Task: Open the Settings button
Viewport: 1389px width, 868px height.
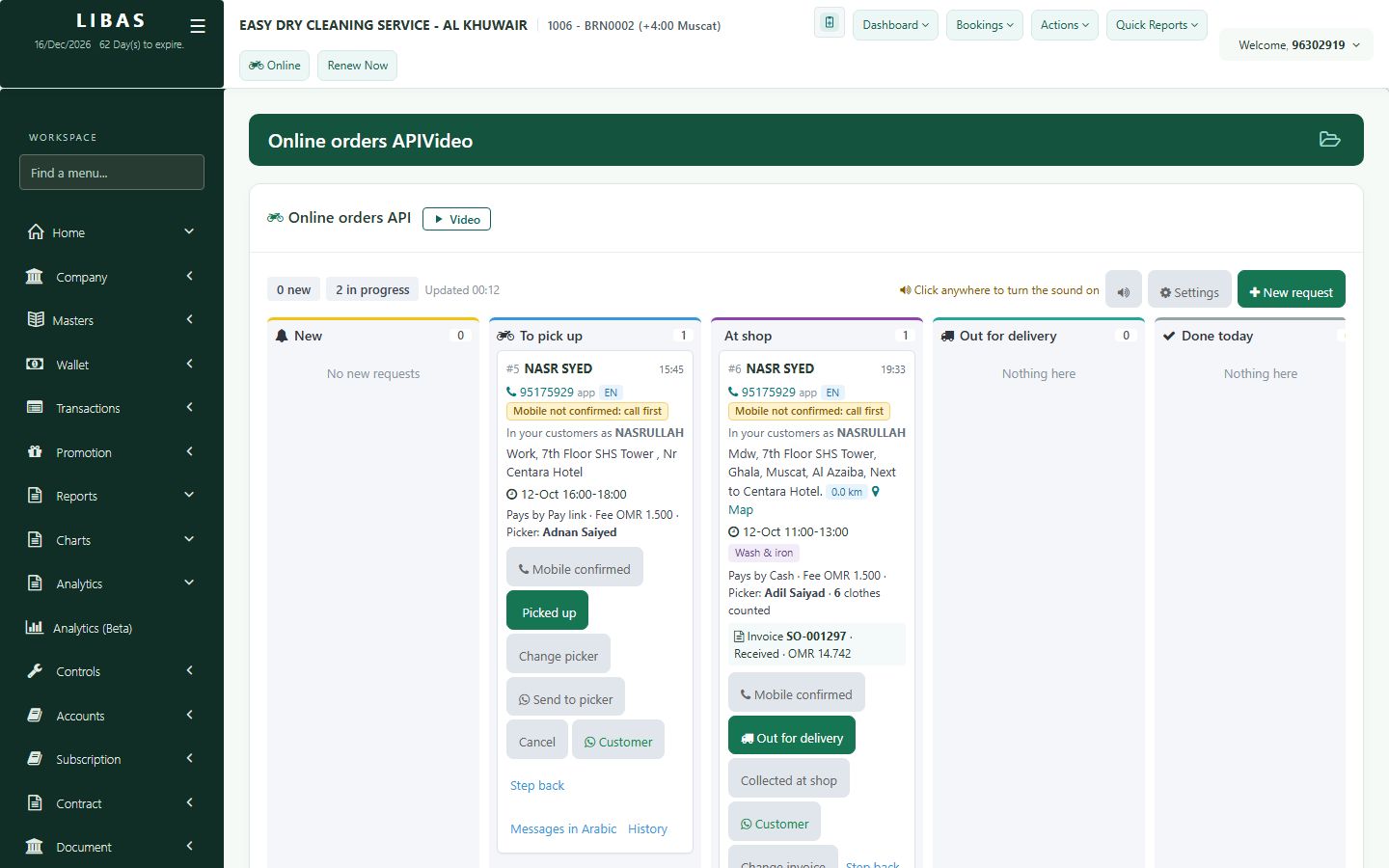Action: [x=1189, y=290]
